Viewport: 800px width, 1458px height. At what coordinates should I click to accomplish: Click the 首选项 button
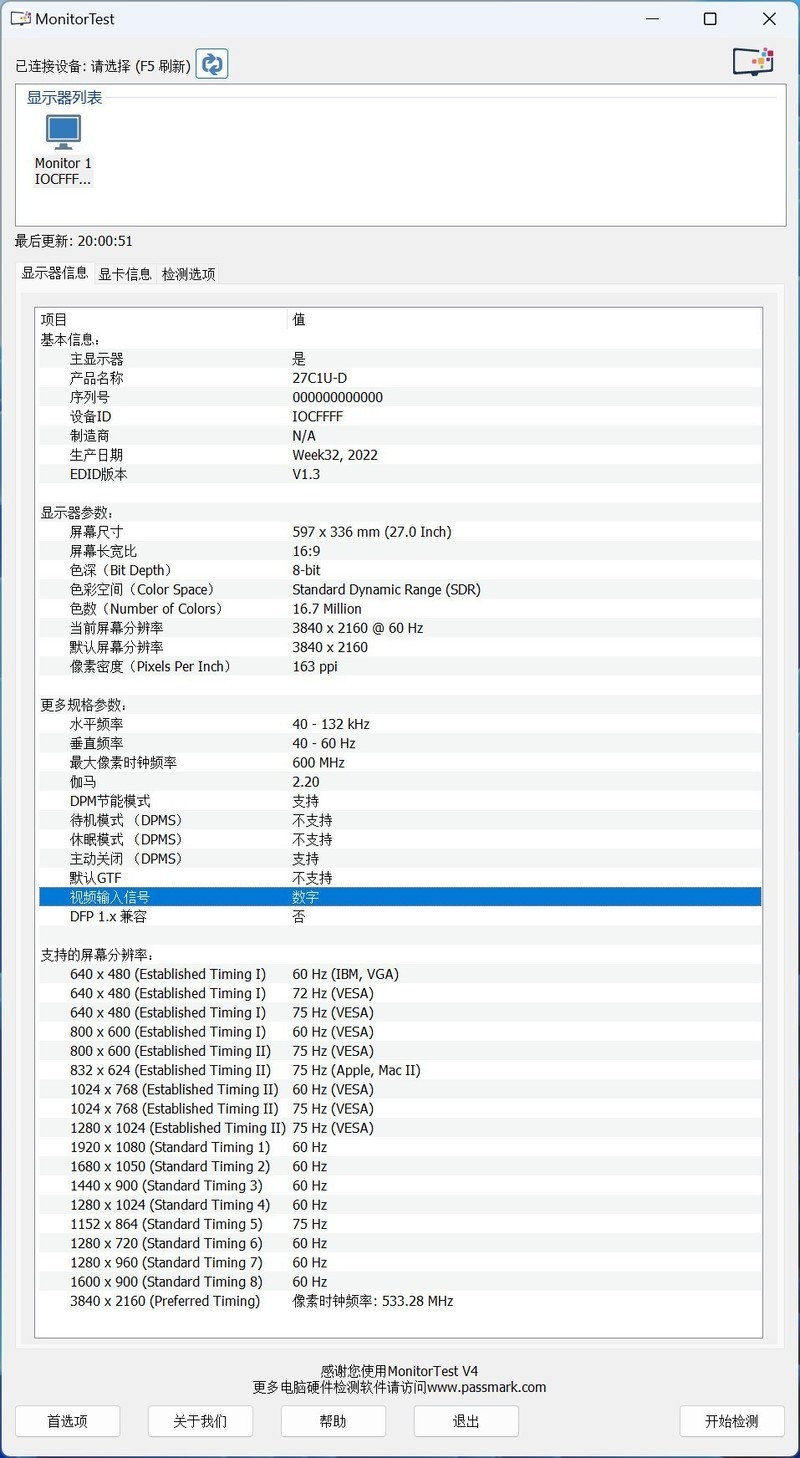click(x=67, y=1421)
